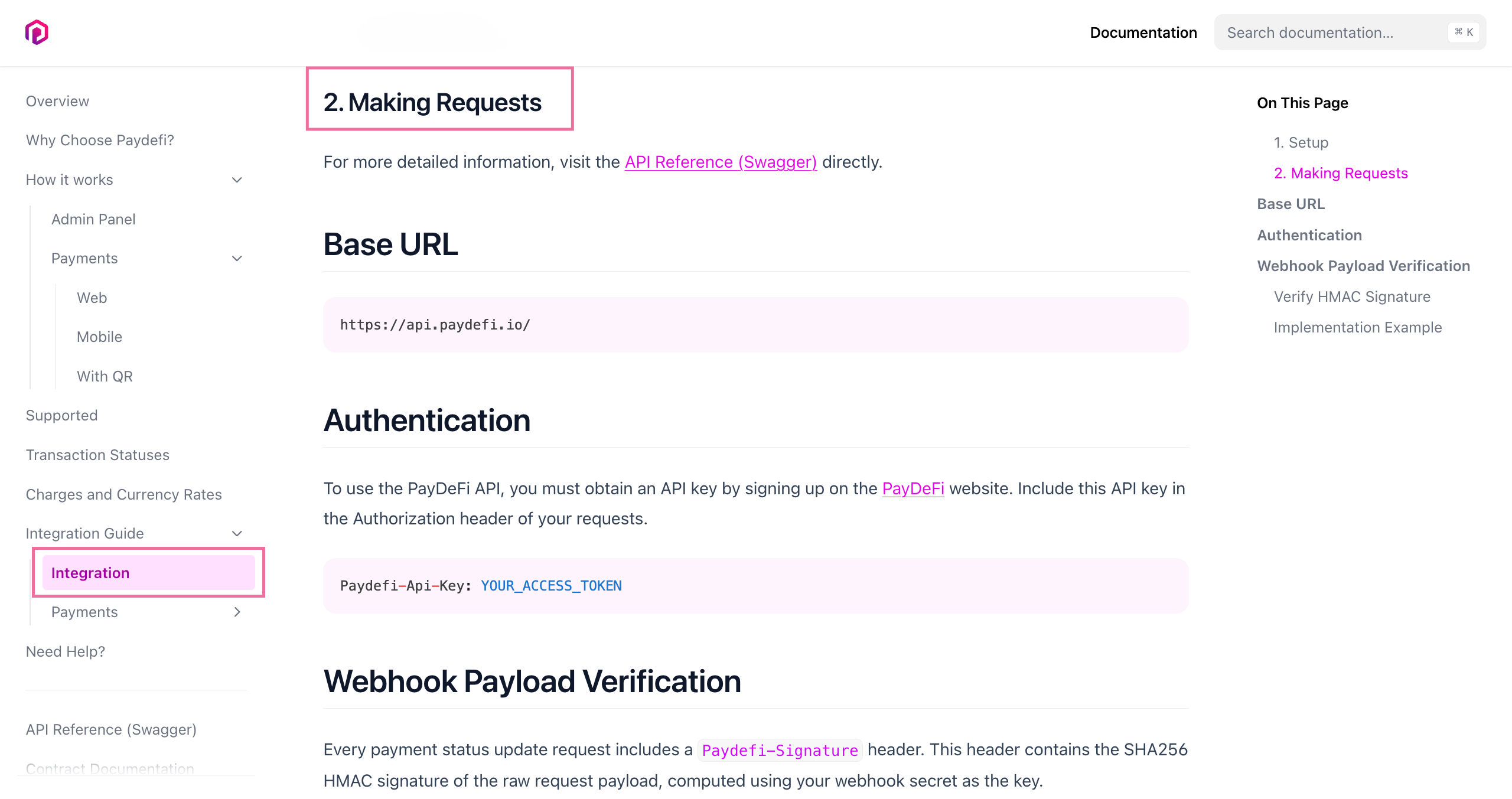Collapse the Payments submenu chevron under How it works
Viewport: 1512px width, 799px height.
point(237,259)
